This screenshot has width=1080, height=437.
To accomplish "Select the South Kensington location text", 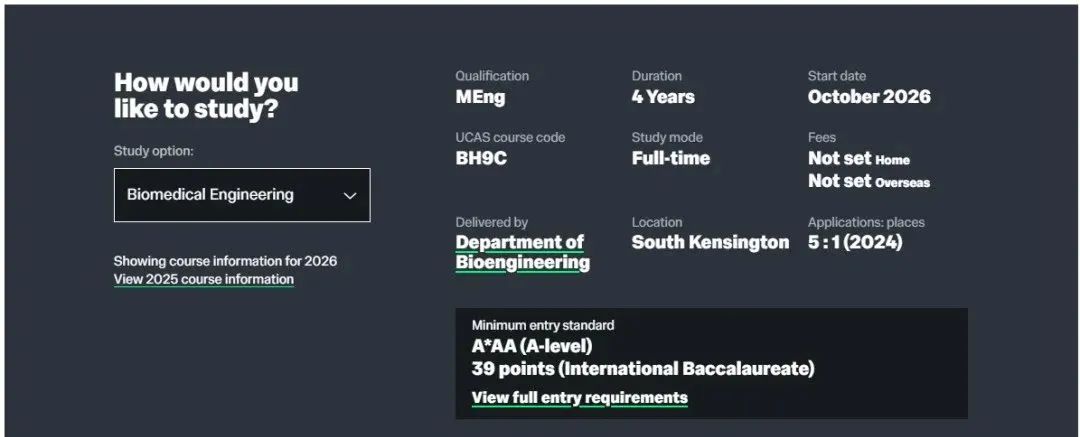I will [710, 243].
